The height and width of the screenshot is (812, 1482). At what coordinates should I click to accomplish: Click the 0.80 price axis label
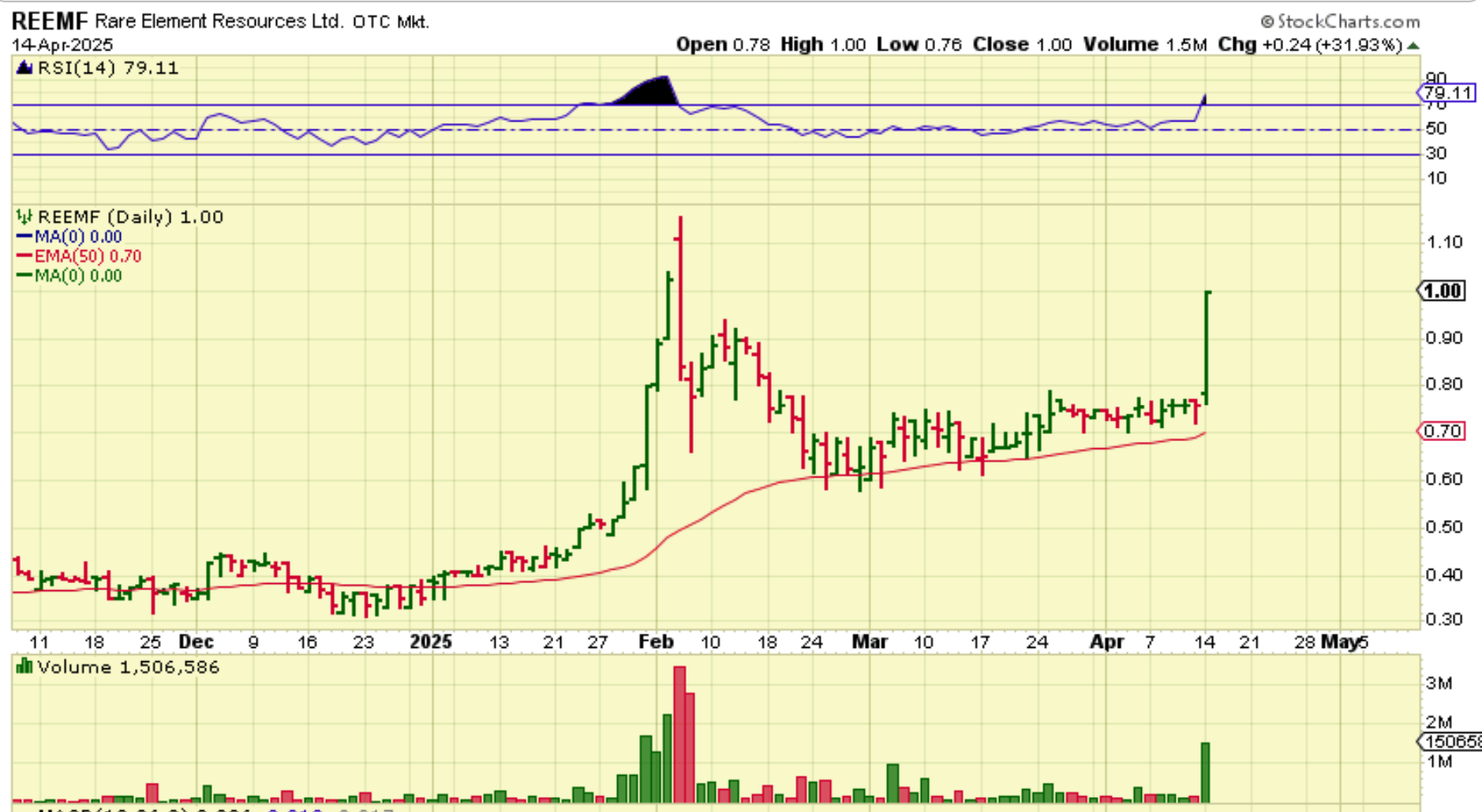(1444, 384)
